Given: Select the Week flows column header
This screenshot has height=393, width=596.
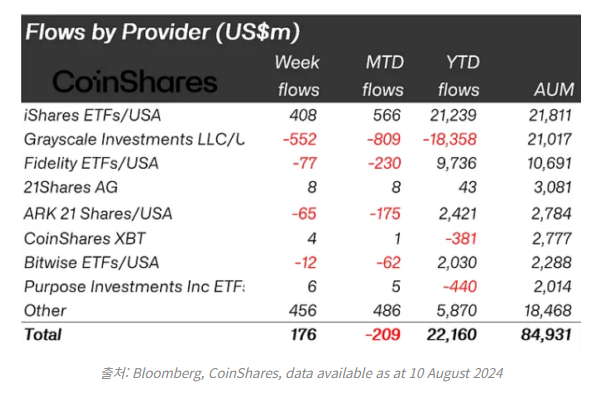Looking at the screenshot, I should pyautogui.click(x=297, y=76).
